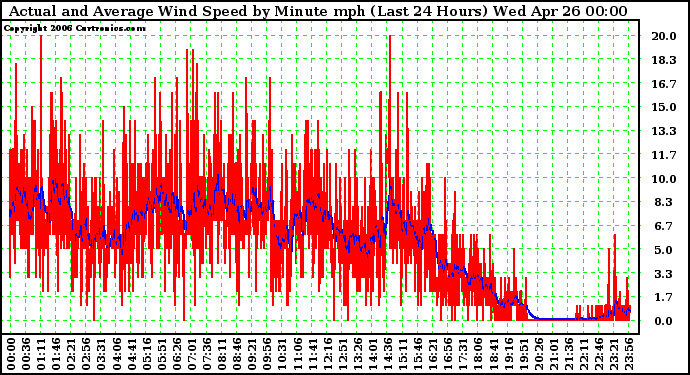Click the 12:51 time label
690x375 pixels.
pos(342,354)
